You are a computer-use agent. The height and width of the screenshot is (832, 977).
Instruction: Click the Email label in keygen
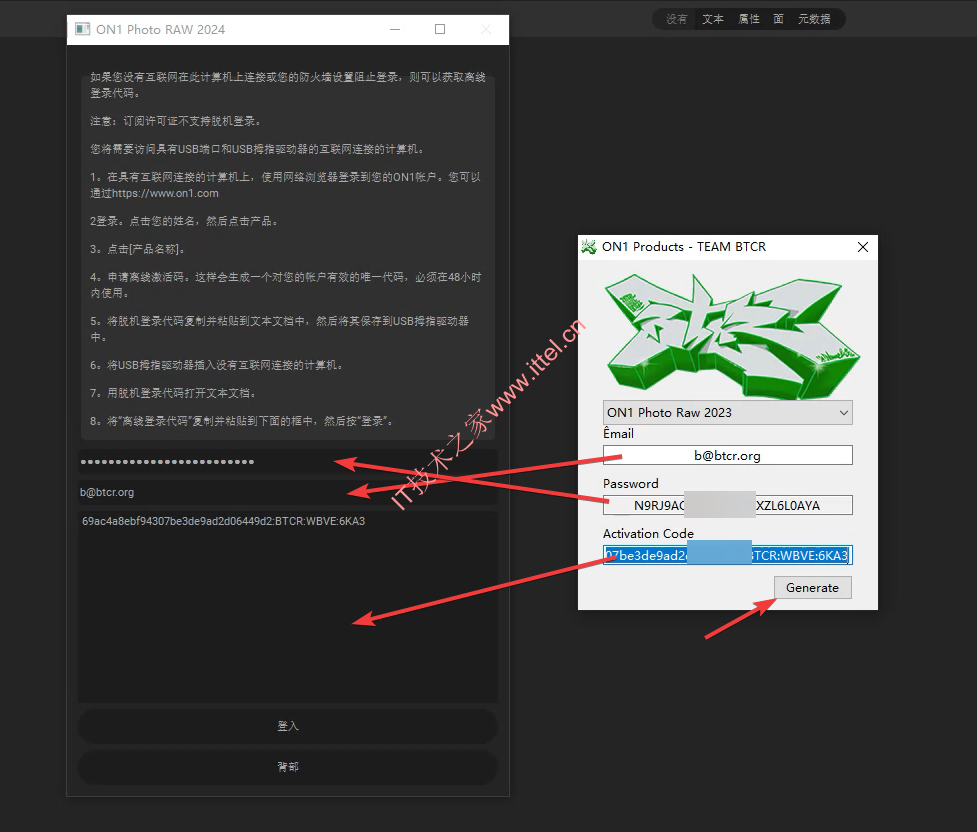click(618, 434)
